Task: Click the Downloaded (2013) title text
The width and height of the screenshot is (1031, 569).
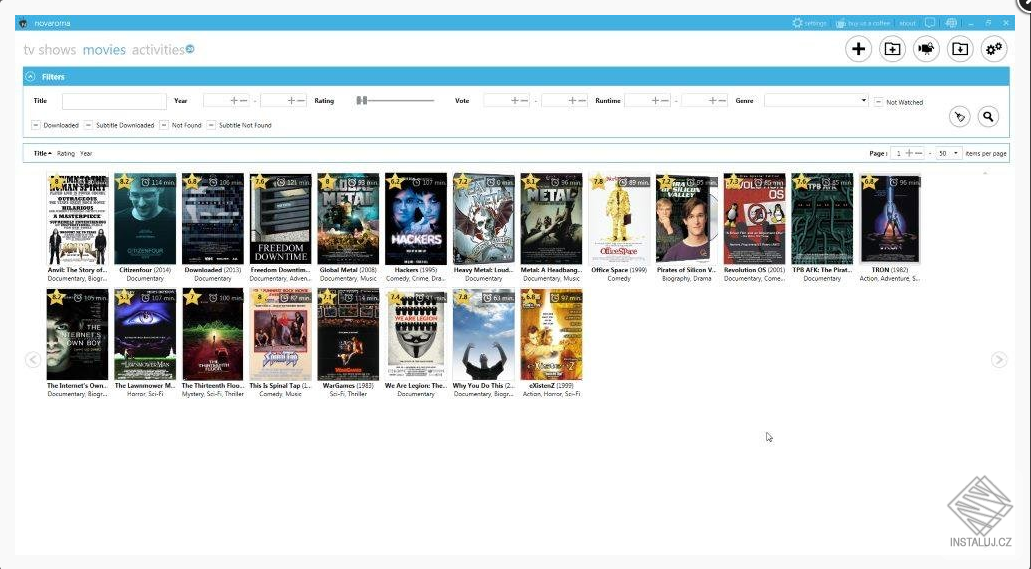Action: pyautogui.click(x=213, y=270)
